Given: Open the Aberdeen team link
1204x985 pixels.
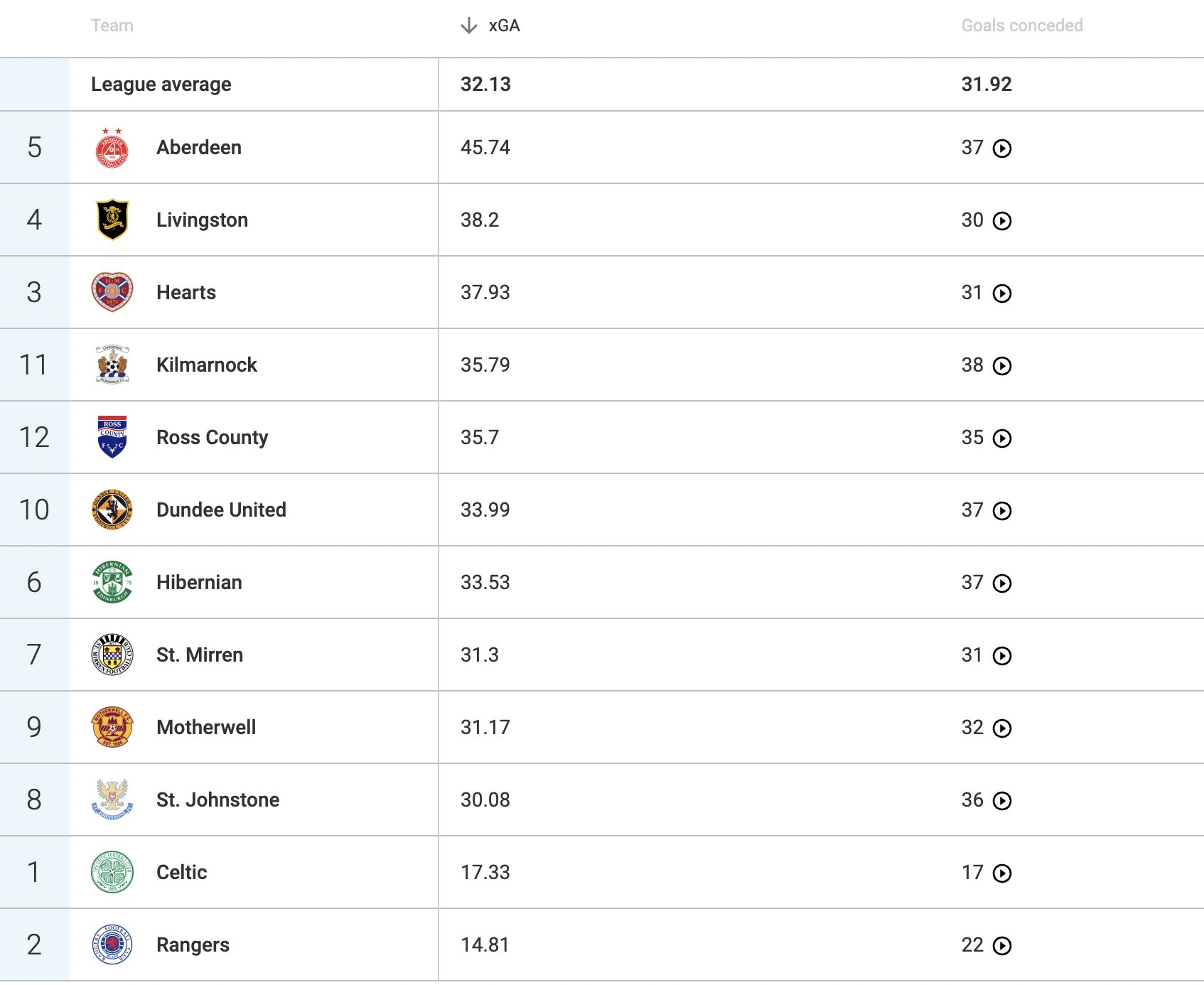Looking at the screenshot, I should [x=199, y=148].
